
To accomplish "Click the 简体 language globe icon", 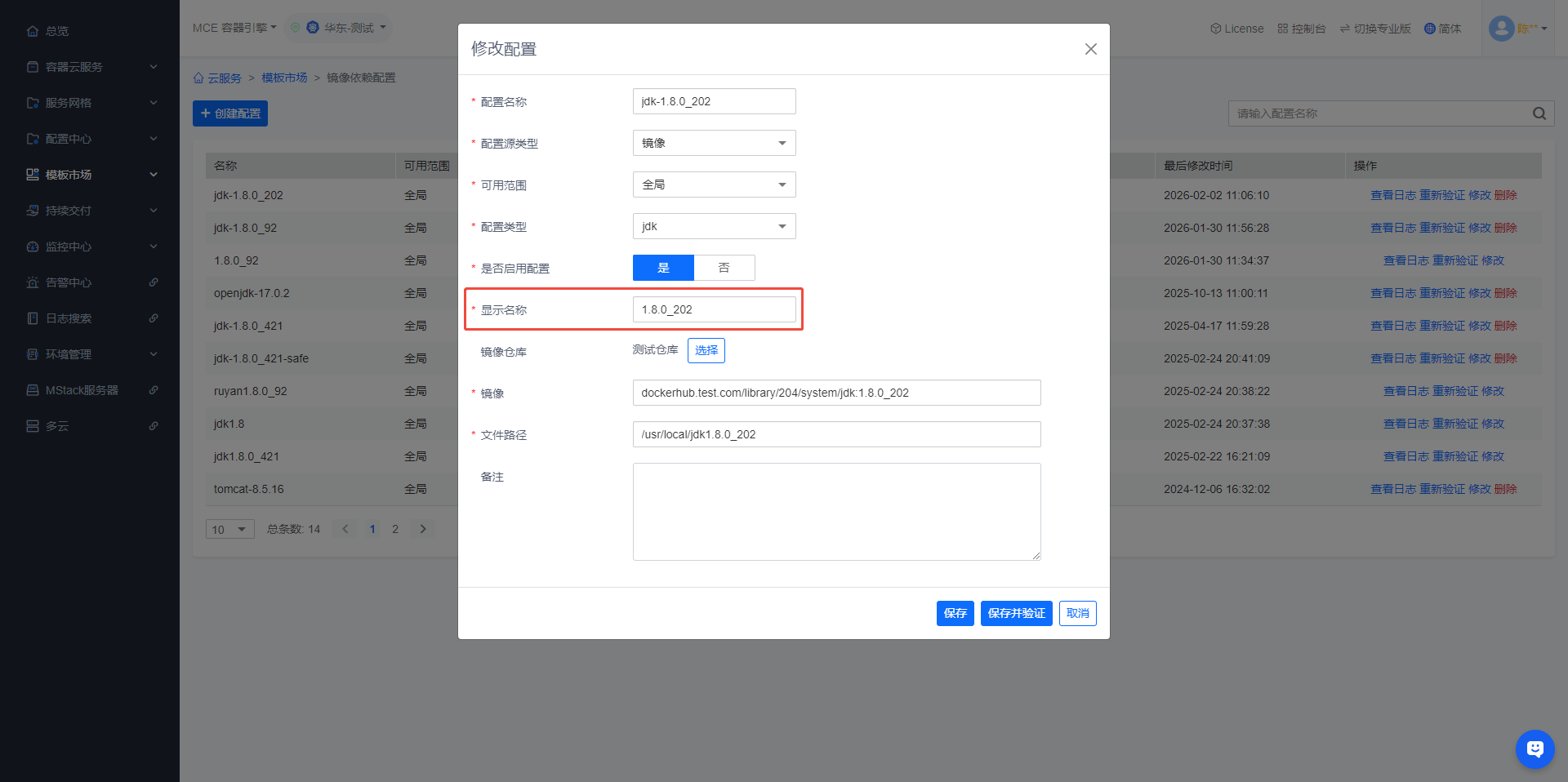I will (1429, 29).
